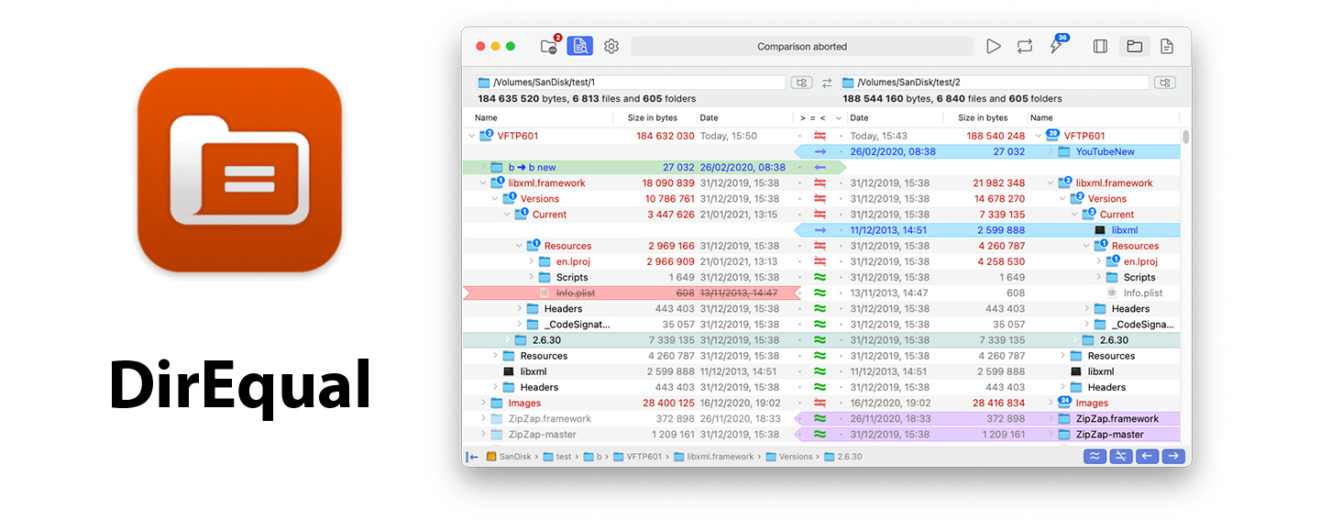Image resolution: width=1320 pixels, height=520 pixels.
Task: Toggle right-arrow filter button at bottom
Action: click(1174, 456)
